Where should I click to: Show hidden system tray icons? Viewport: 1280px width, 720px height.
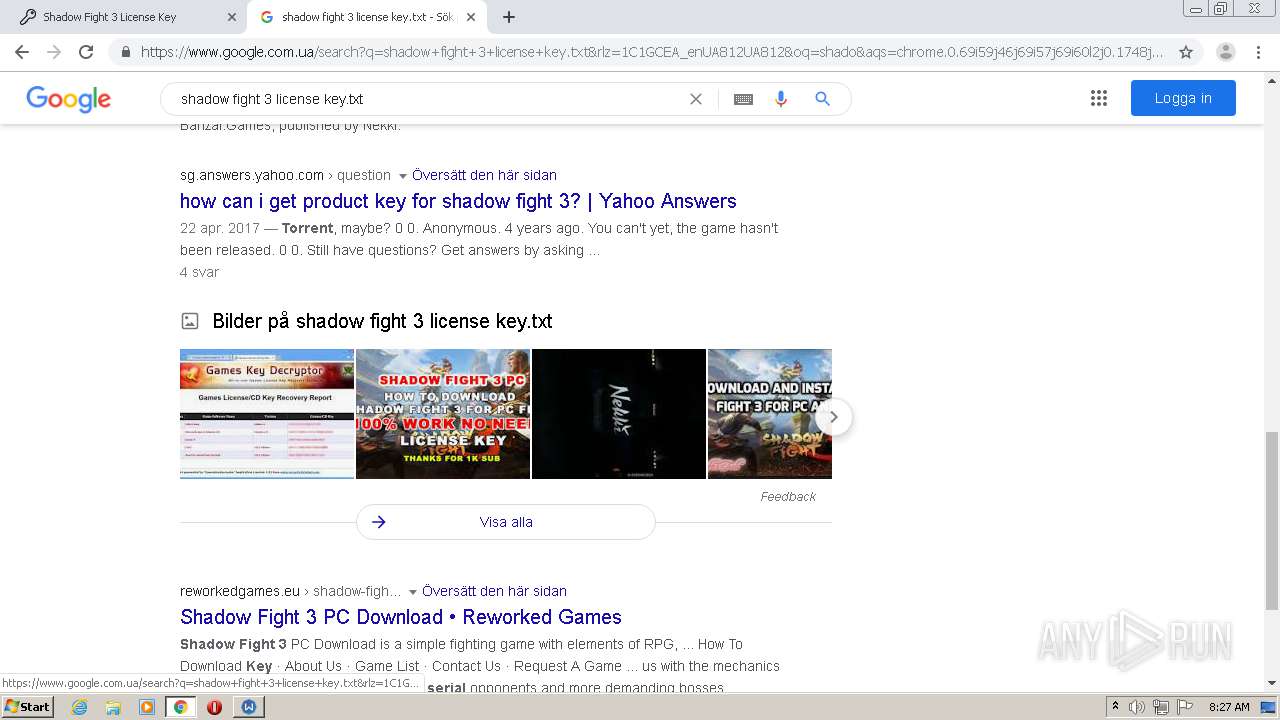1115,707
